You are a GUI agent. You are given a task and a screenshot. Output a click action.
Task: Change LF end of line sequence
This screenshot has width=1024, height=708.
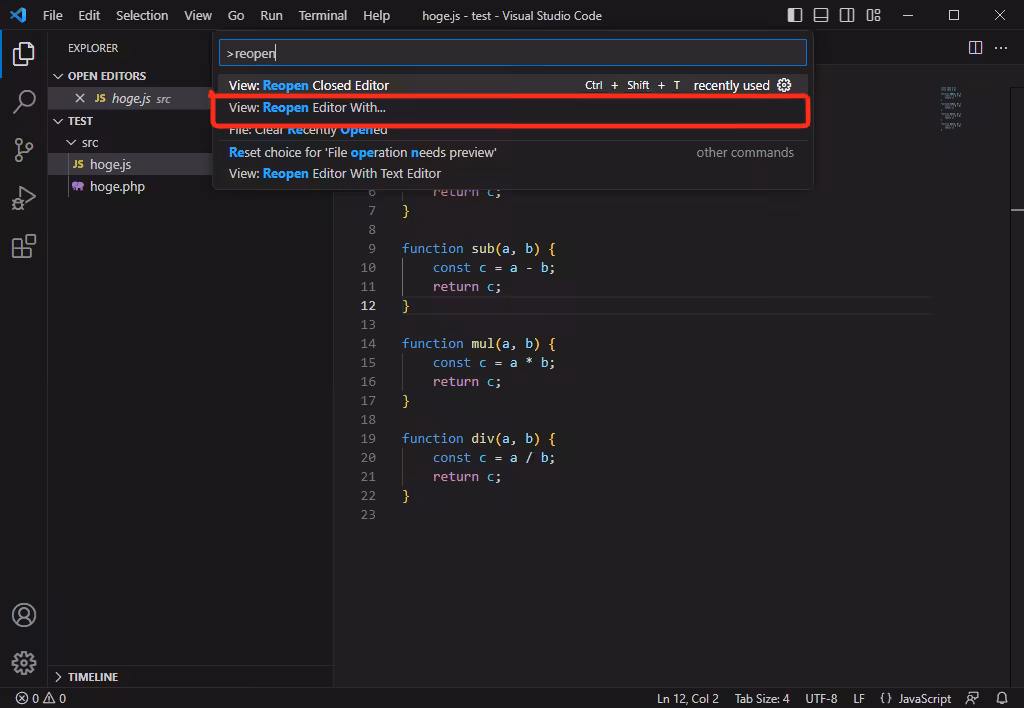[x=859, y=698]
